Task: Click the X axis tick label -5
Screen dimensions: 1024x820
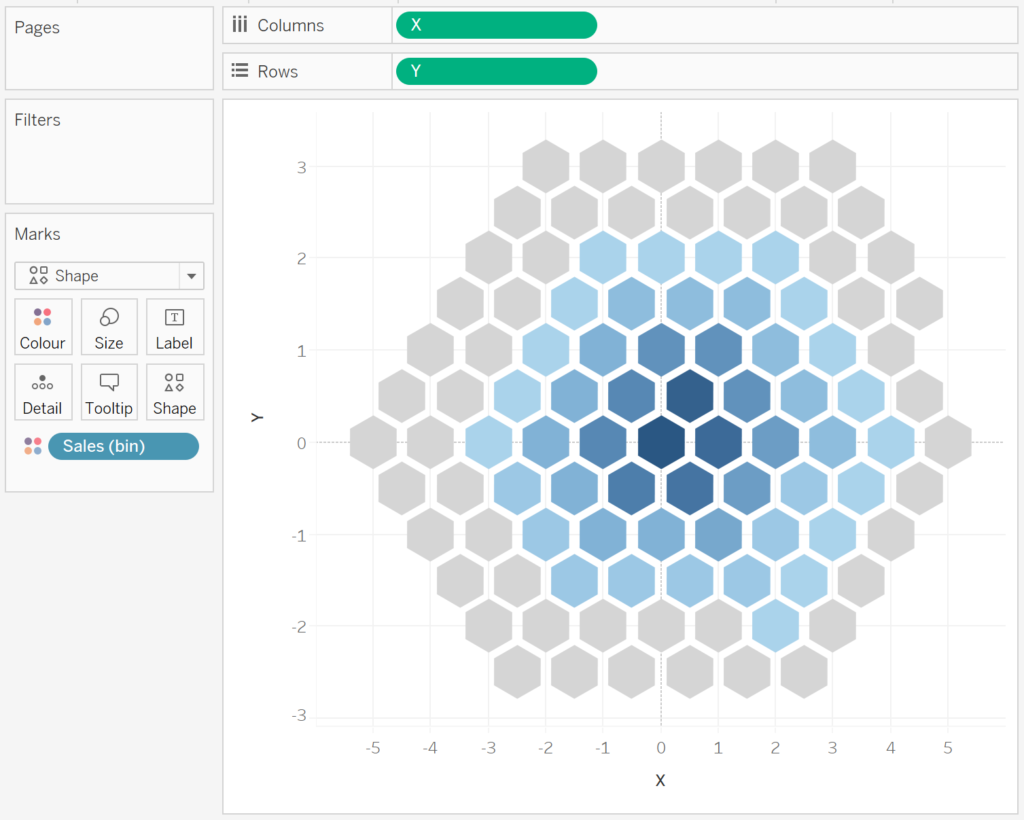Action: tap(373, 748)
